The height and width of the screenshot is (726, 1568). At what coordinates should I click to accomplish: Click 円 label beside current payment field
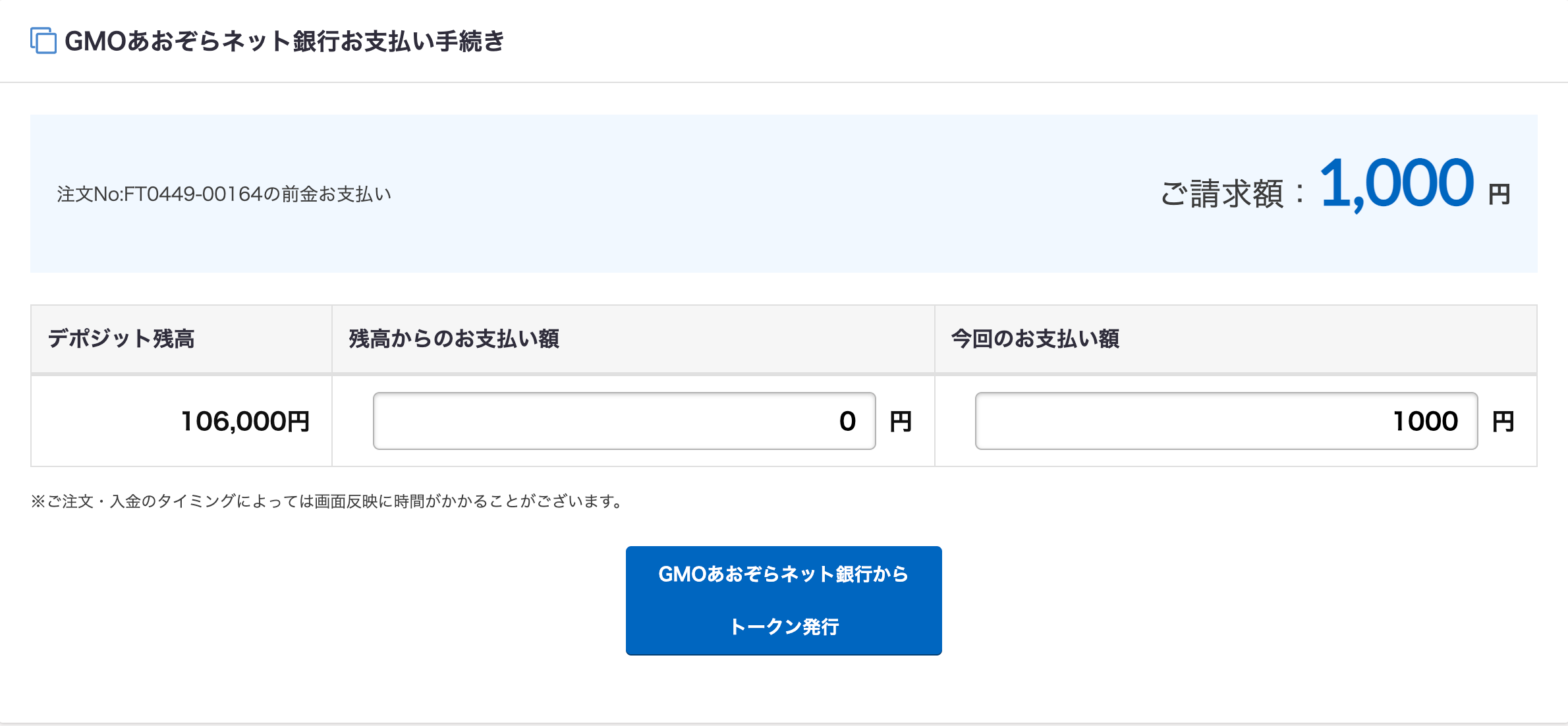coord(1503,422)
